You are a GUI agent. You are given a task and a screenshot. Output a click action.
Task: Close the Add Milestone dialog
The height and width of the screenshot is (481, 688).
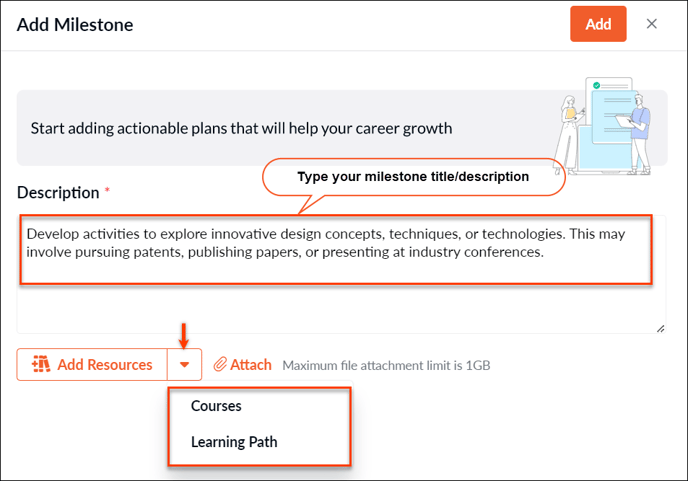[652, 24]
